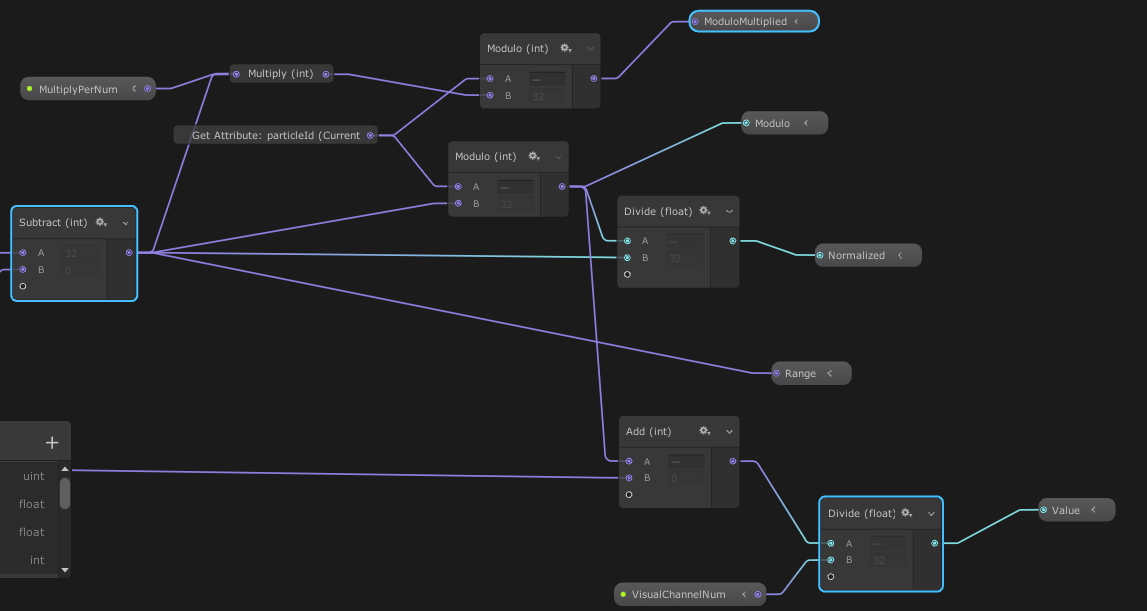Click gear icon on lower Modulo (int) node
Viewport: 1147px width, 611px height.
click(x=534, y=156)
